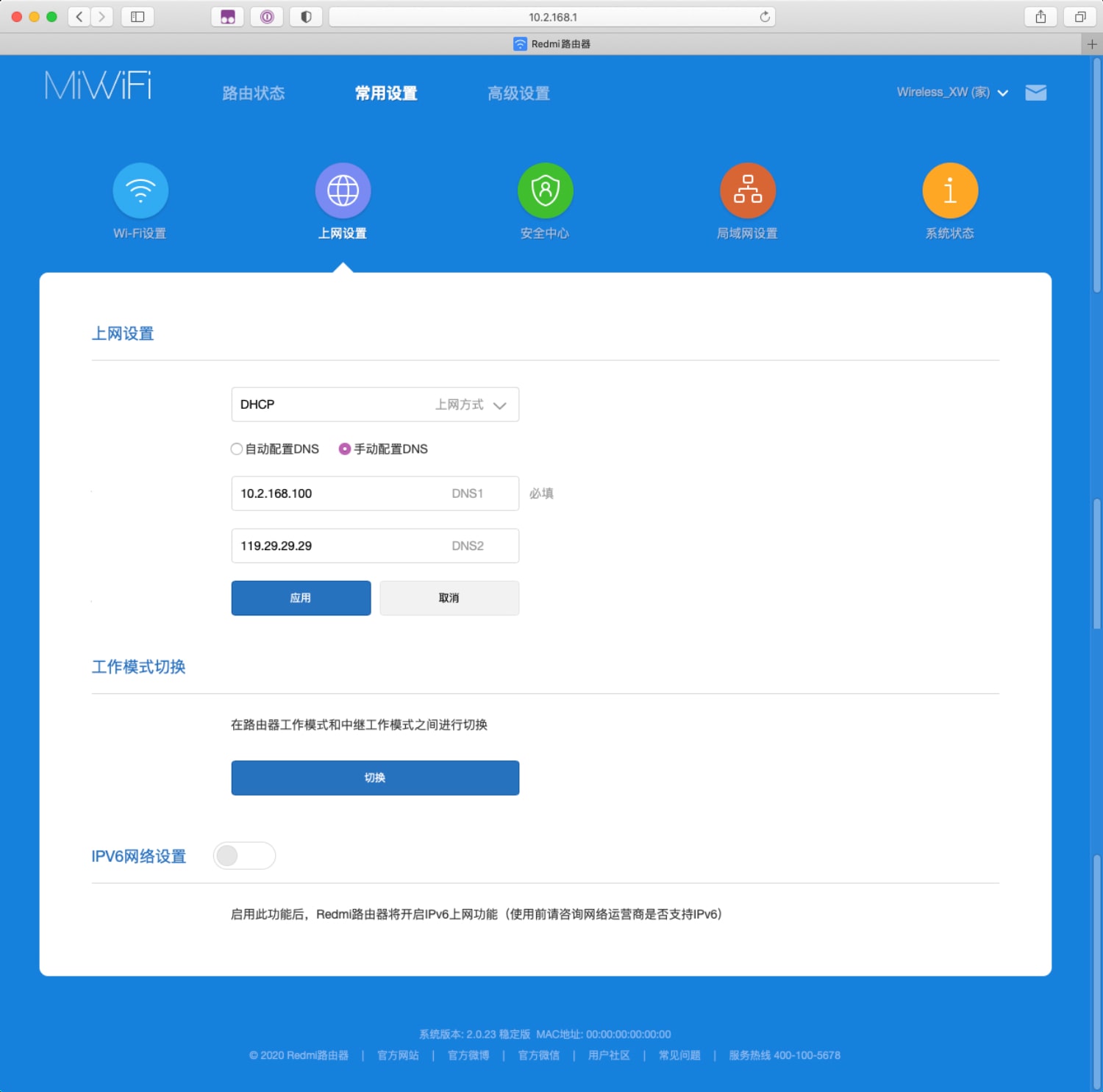Image resolution: width=1103 pixels, height=1092 pixels.
Task: Expand the Wireless_XW (家) dropdown
Action: coord(952,93)
